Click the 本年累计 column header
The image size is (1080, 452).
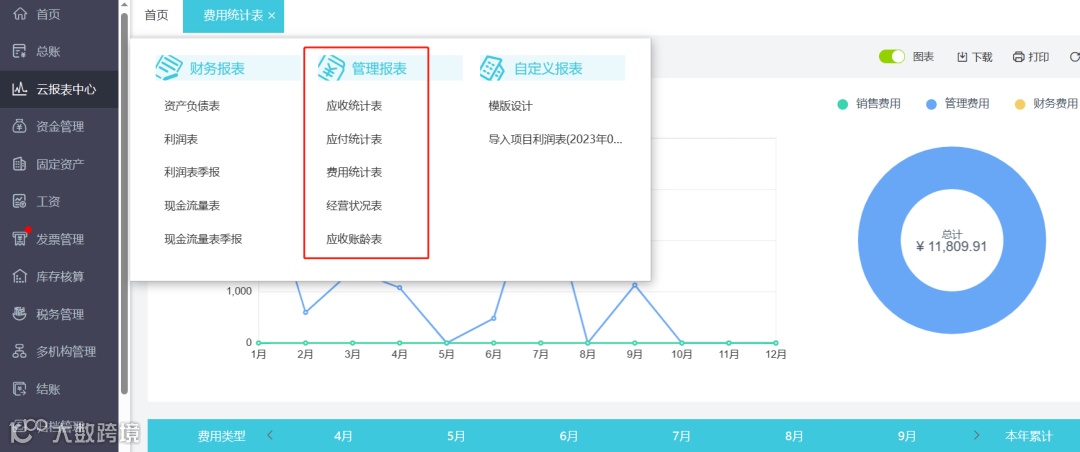[x=1028, y=436]
